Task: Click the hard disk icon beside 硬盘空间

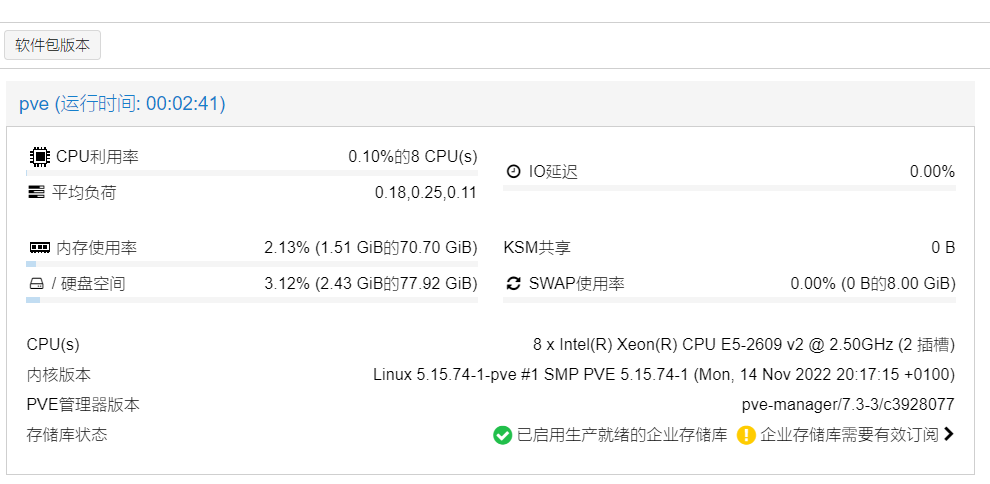Action: coord(36,284)
